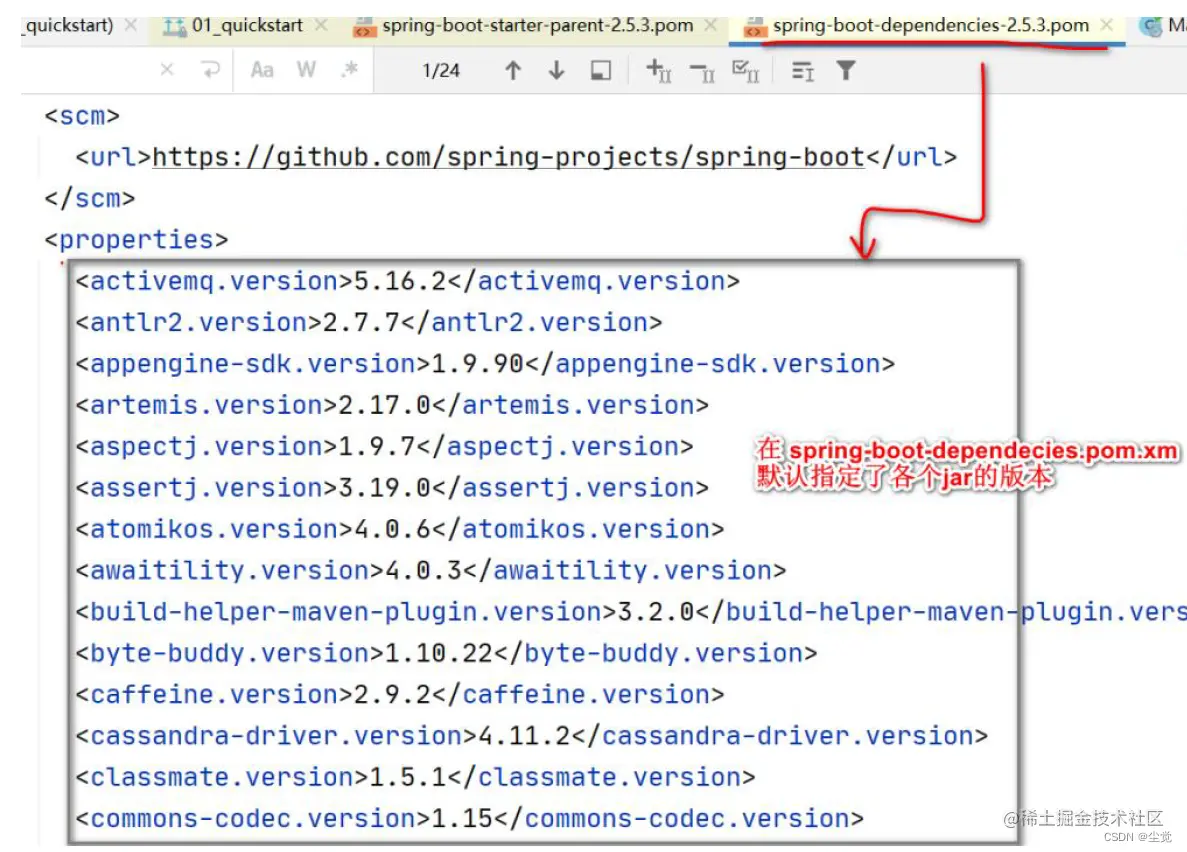Image resolution: width=1187 pixels, height=852 pixels.
Task: Click the classmate.version 1.5.1 line
Action: pyautogui.click(x=416, y=778)
